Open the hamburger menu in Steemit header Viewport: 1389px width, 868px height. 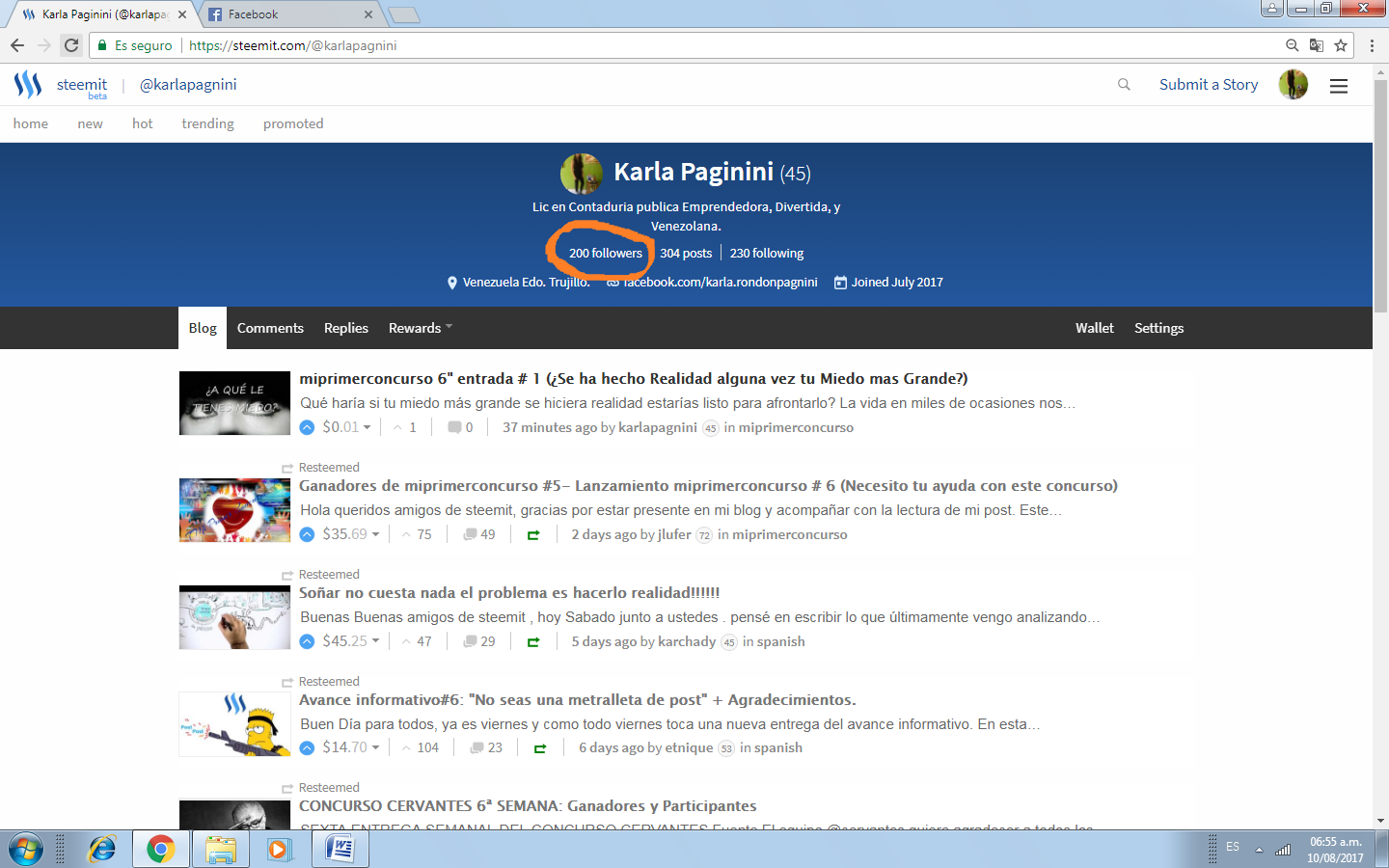point(1339,86)
